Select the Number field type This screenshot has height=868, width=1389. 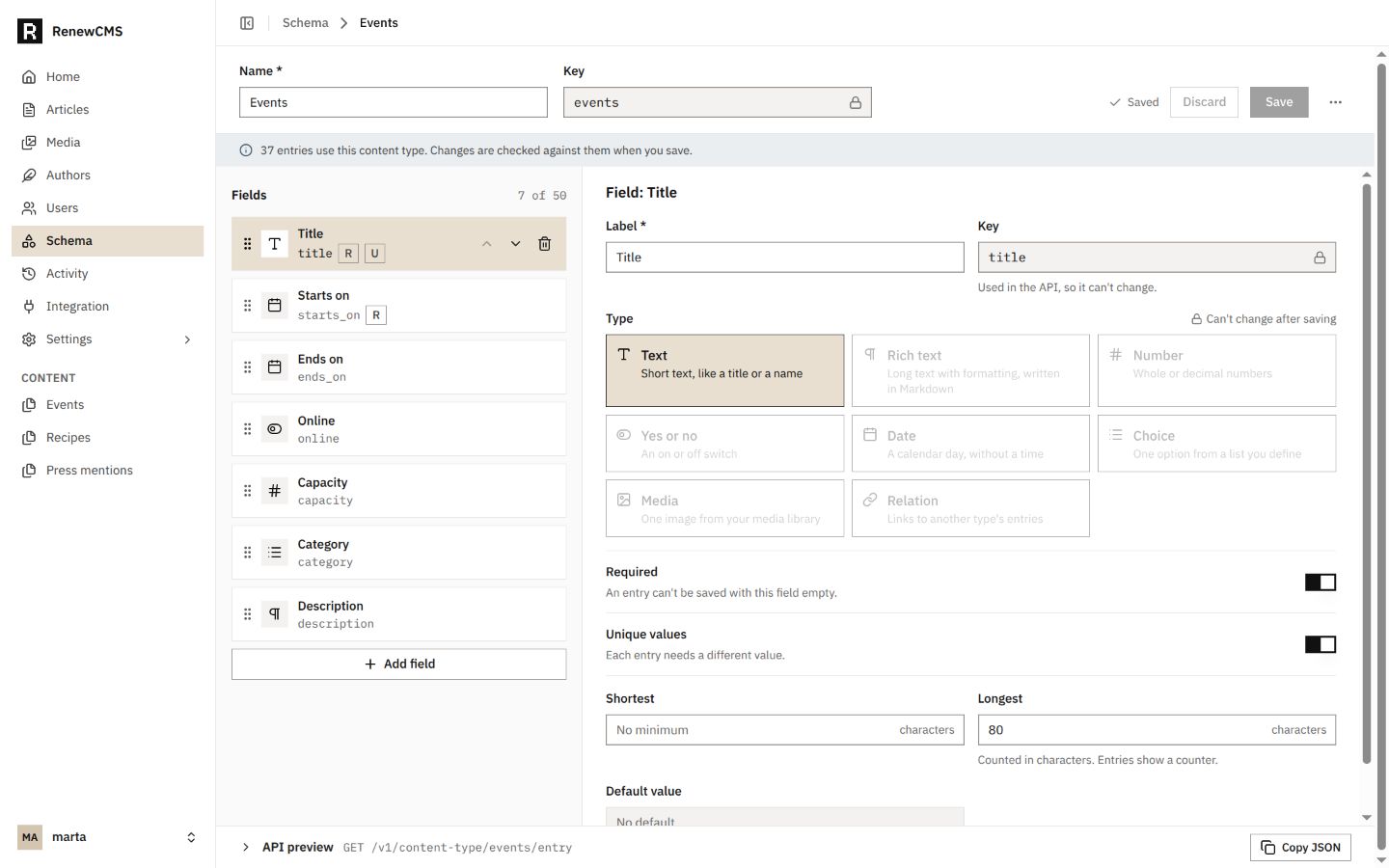point(1216,370)
